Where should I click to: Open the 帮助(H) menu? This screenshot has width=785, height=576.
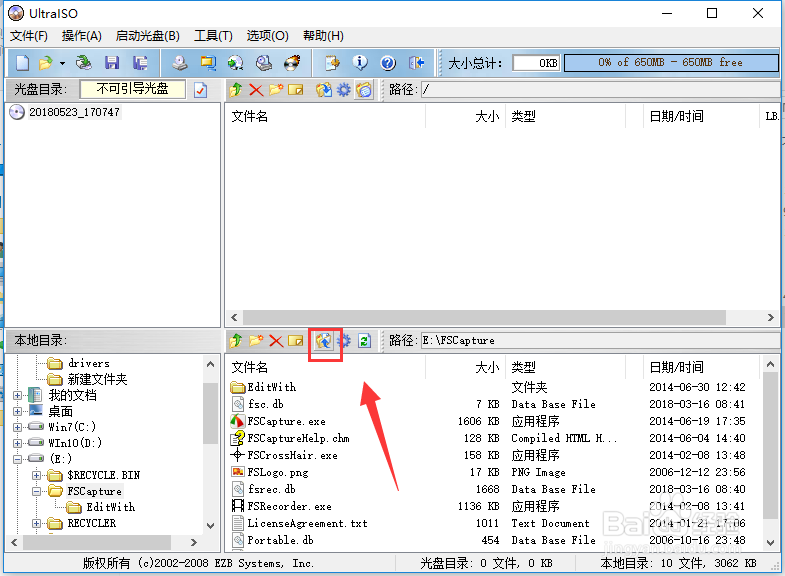click(323, 36)
